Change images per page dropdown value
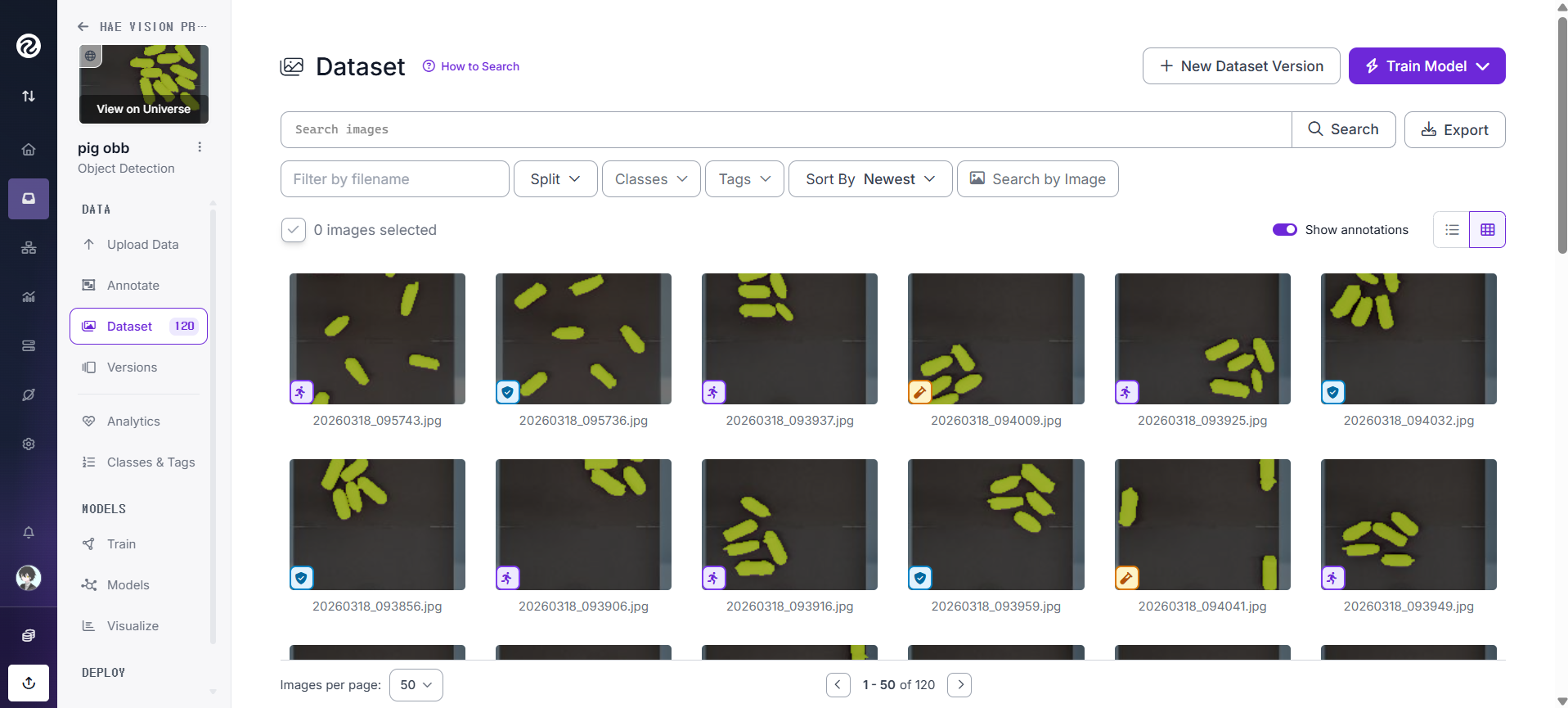Image resolution: width=1568 pixels, height=708 pixels. [x=416, y=685]
